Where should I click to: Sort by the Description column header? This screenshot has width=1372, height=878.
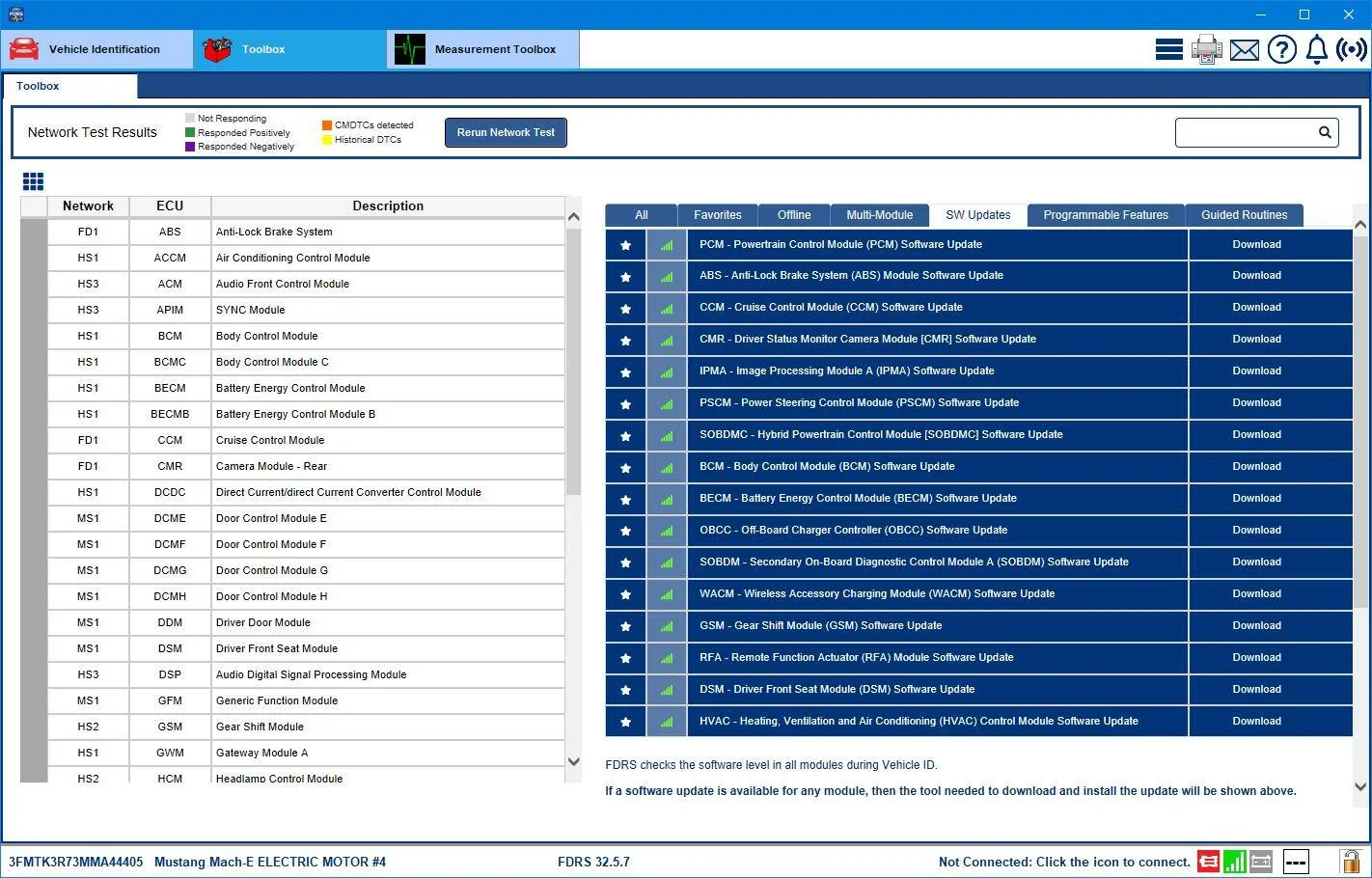pos(388,206)
